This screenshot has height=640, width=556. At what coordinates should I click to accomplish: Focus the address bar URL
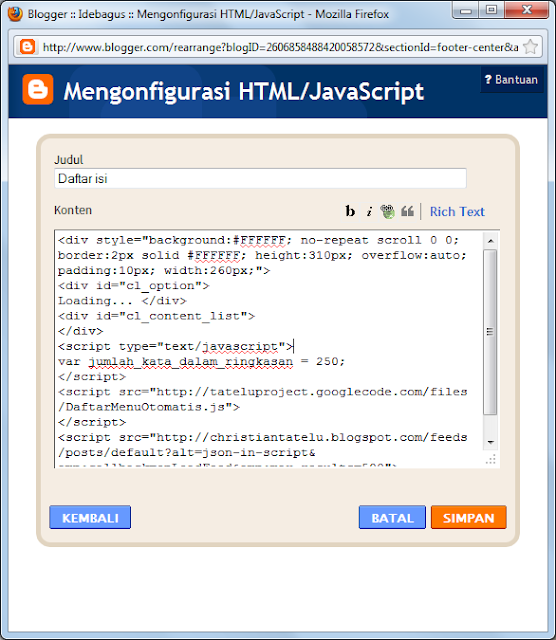tap(281, 47)
